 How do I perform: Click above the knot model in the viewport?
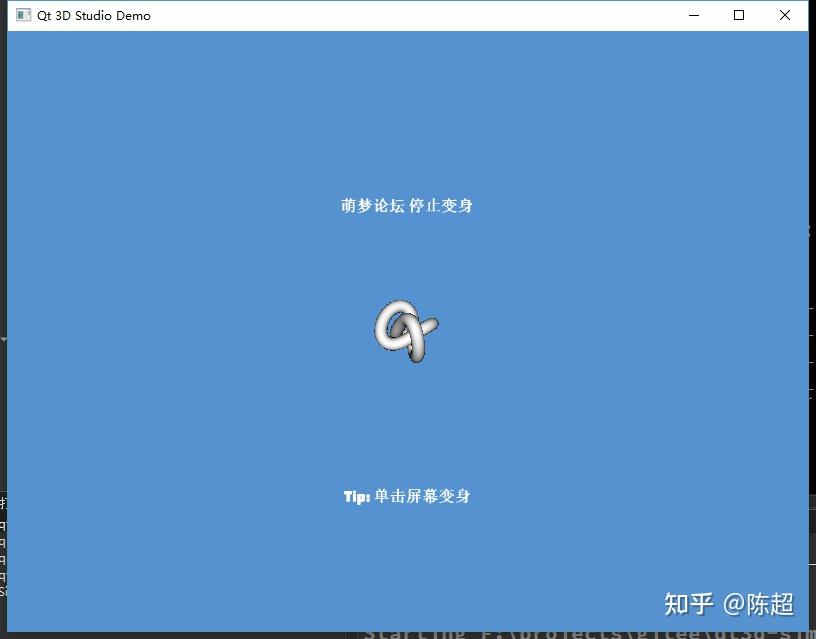click(404, 270)
